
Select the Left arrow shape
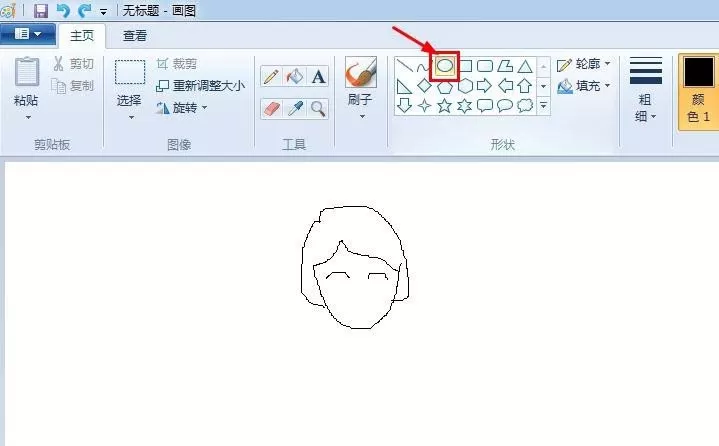tap(505, 86)
